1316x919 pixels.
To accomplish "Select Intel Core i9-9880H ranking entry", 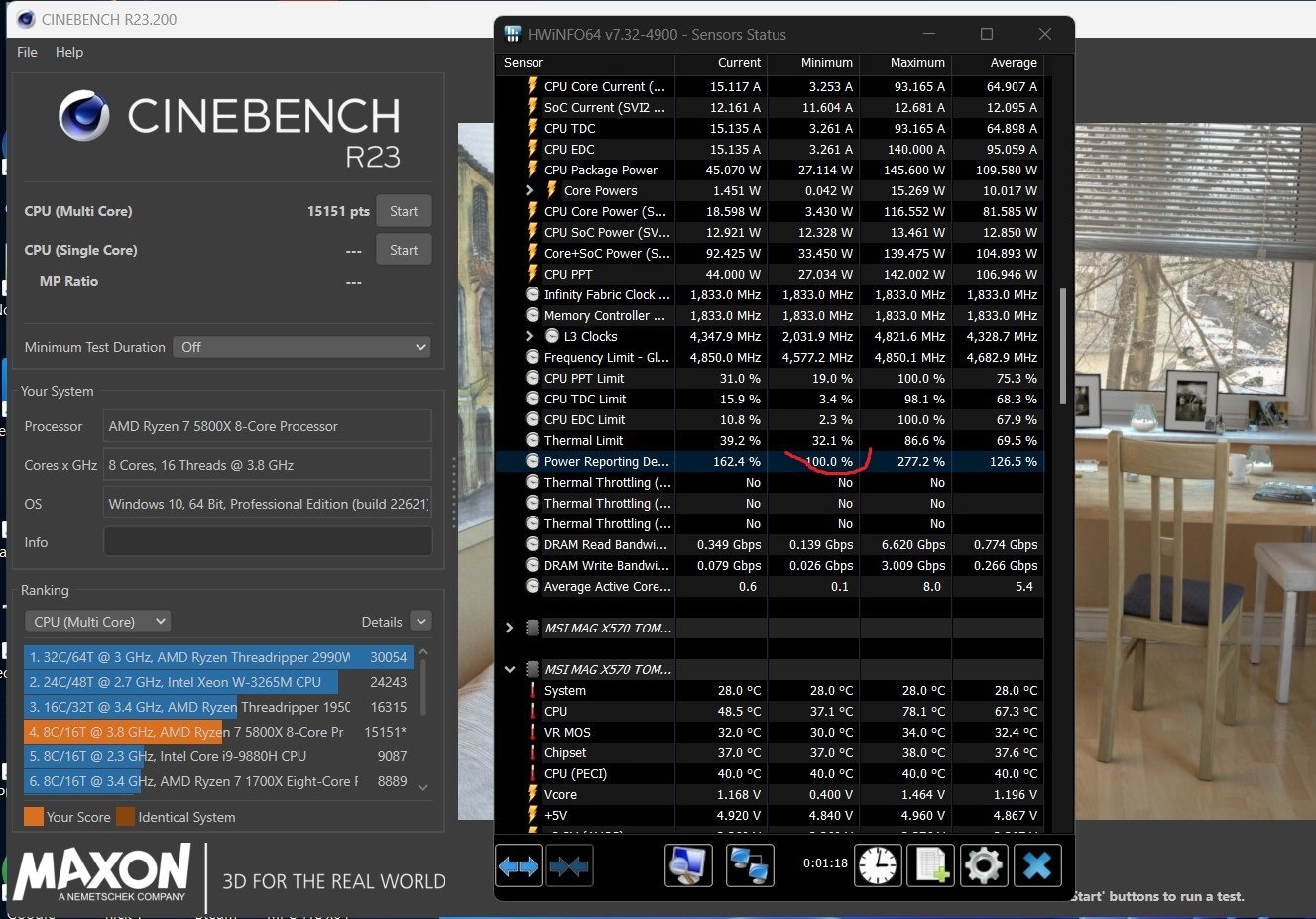I will pos(218,756).
